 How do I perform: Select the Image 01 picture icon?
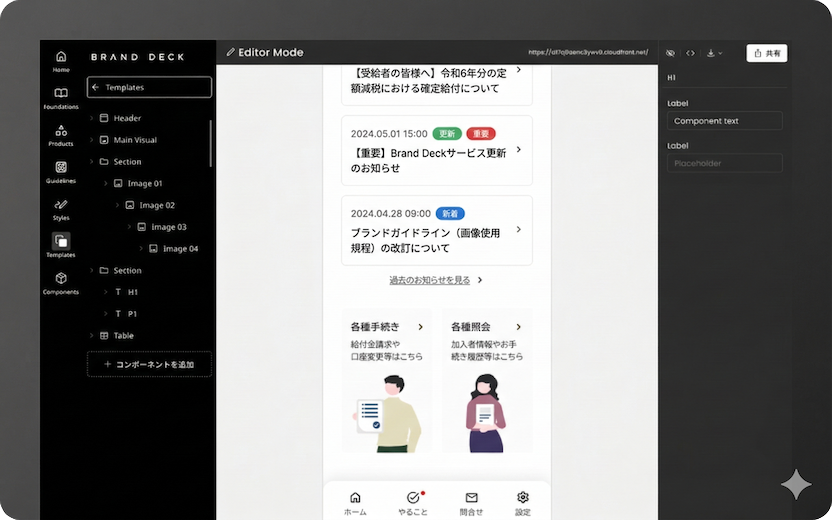(x=118, y=183)
